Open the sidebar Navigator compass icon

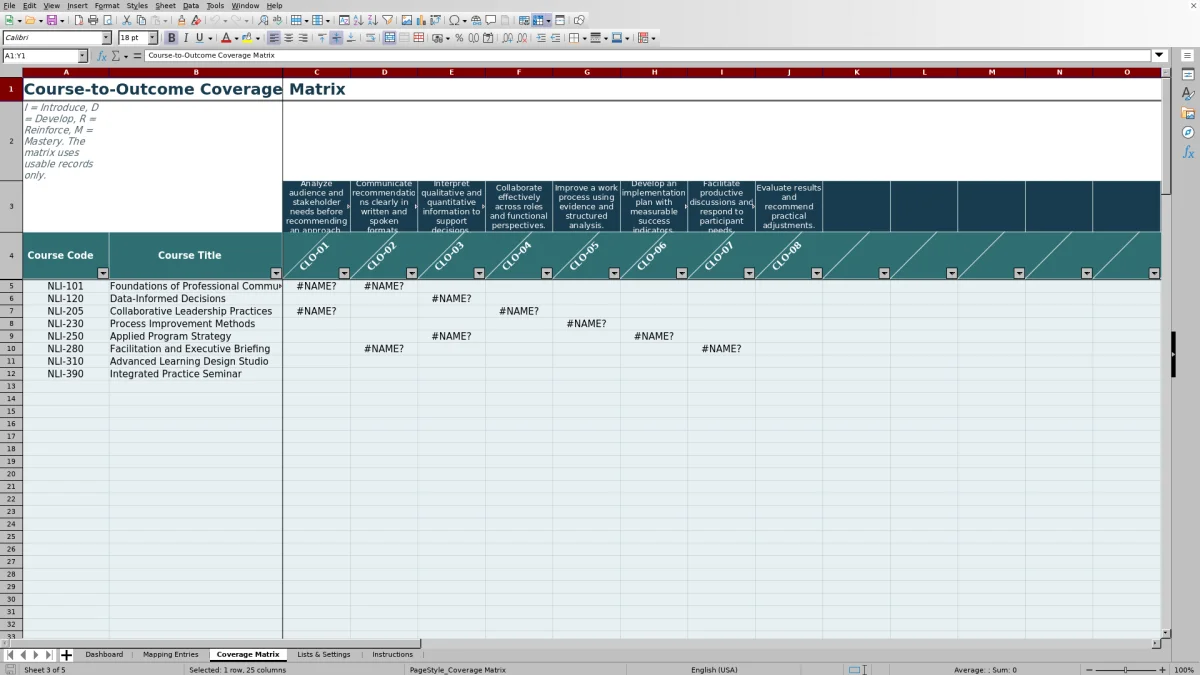(x=1188, y=132)
